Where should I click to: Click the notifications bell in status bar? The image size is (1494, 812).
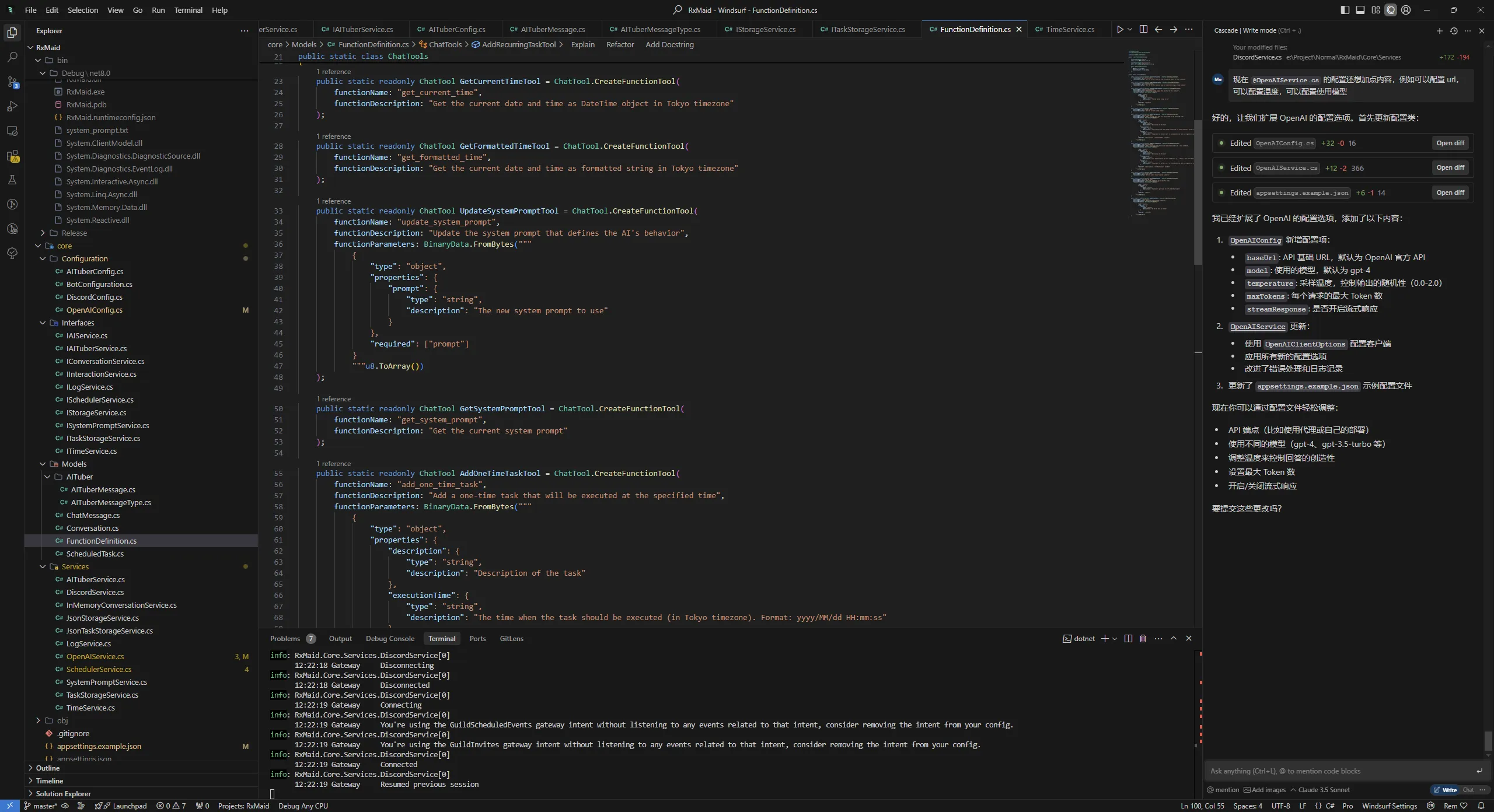tap(1481, 806)
